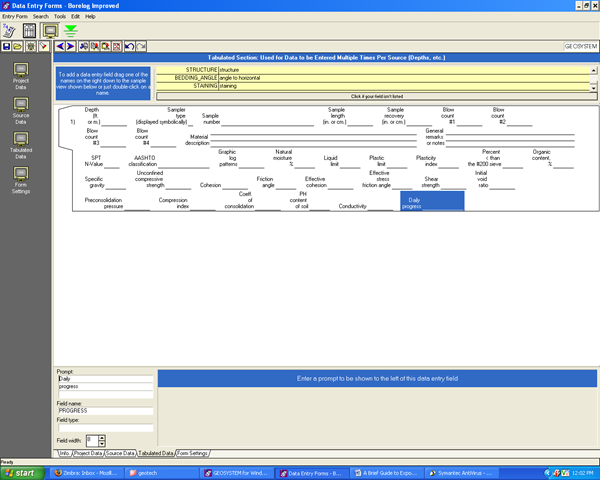Switch to the Project Data bottom tab
This screenshot has width=600, height=480.
[88, 453]
